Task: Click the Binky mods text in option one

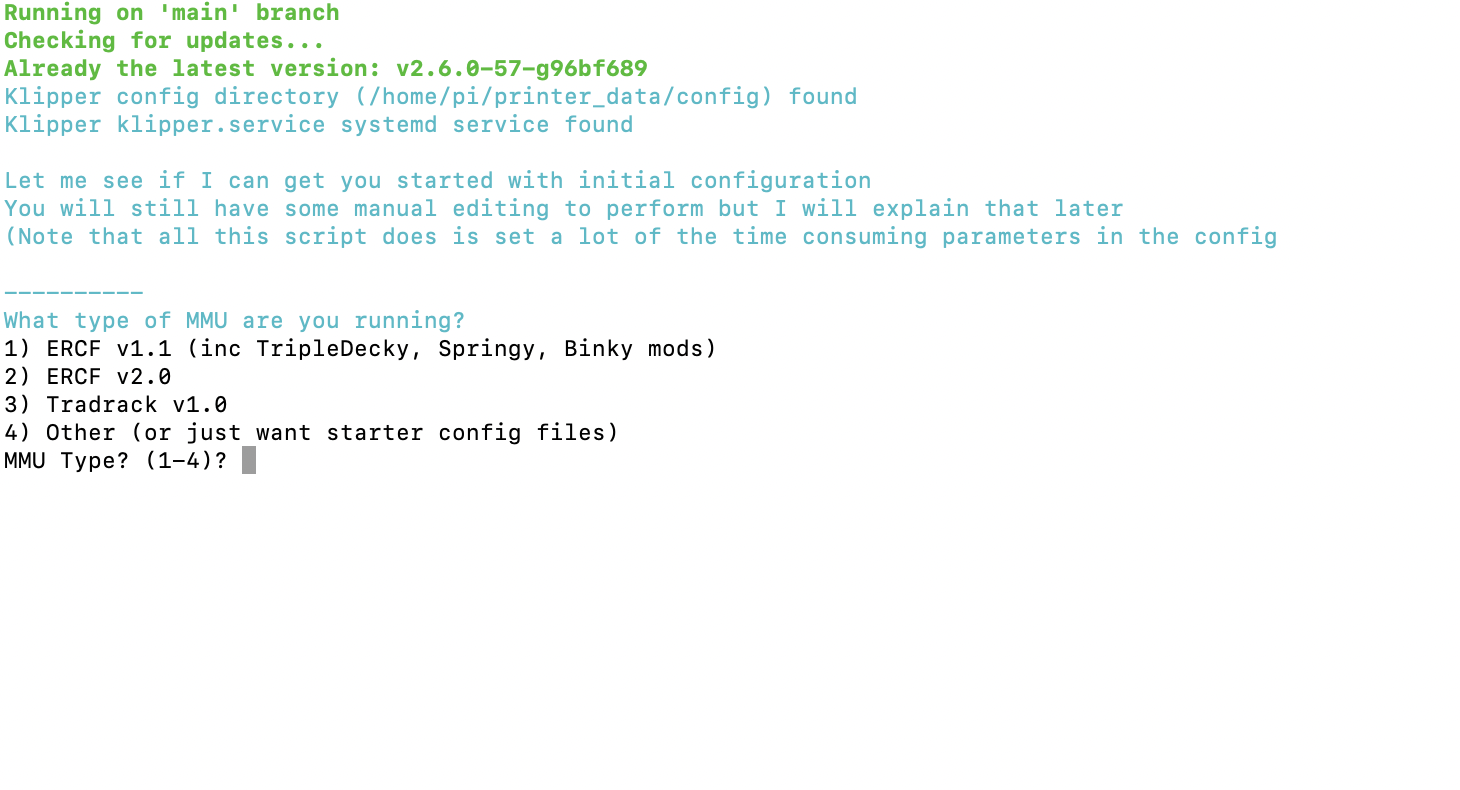Action: 634,349
